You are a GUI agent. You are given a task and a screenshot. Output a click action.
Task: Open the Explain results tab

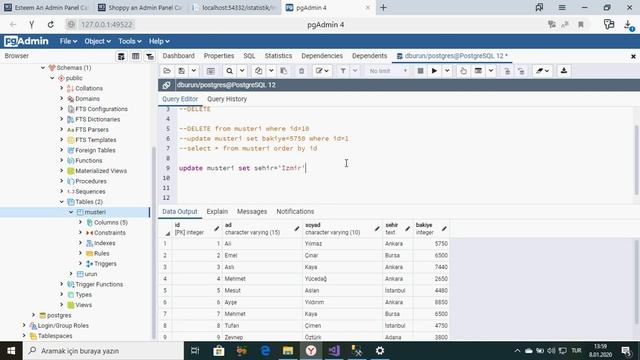pyautogui.click(x=217, y=211)
